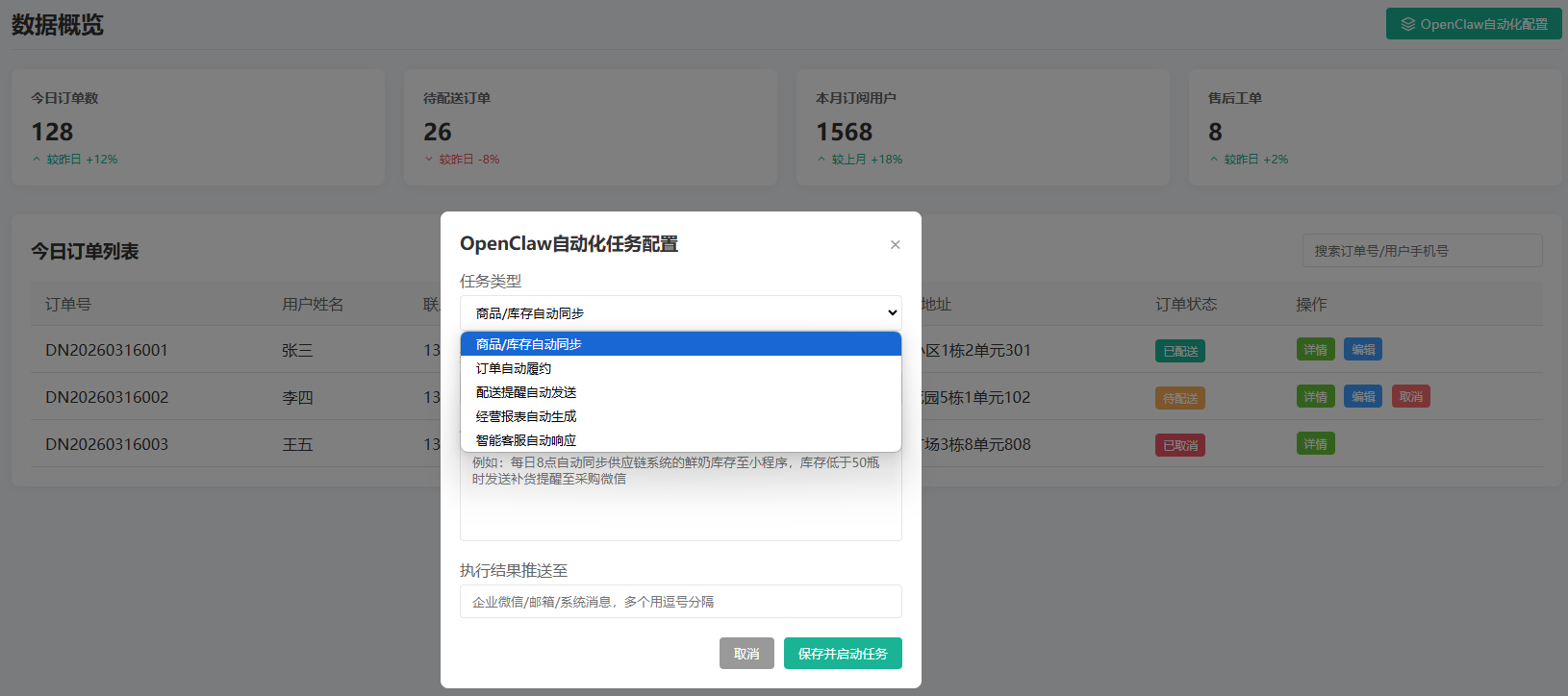The image size is (1568, 696).
Task: Click 保存并启动任务 button
Action: (842, 654)
